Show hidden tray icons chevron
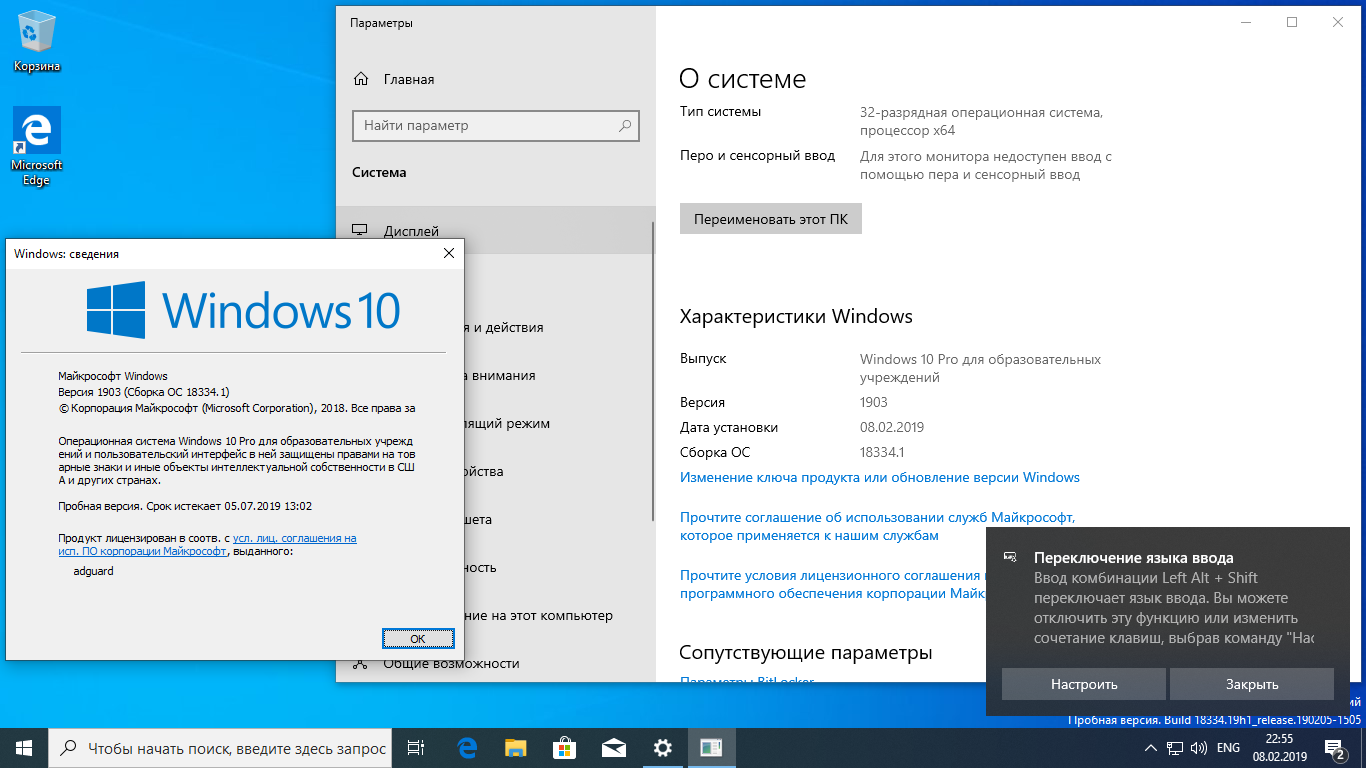Viewport: 1366px width, 768px height. coord(1152,748)
